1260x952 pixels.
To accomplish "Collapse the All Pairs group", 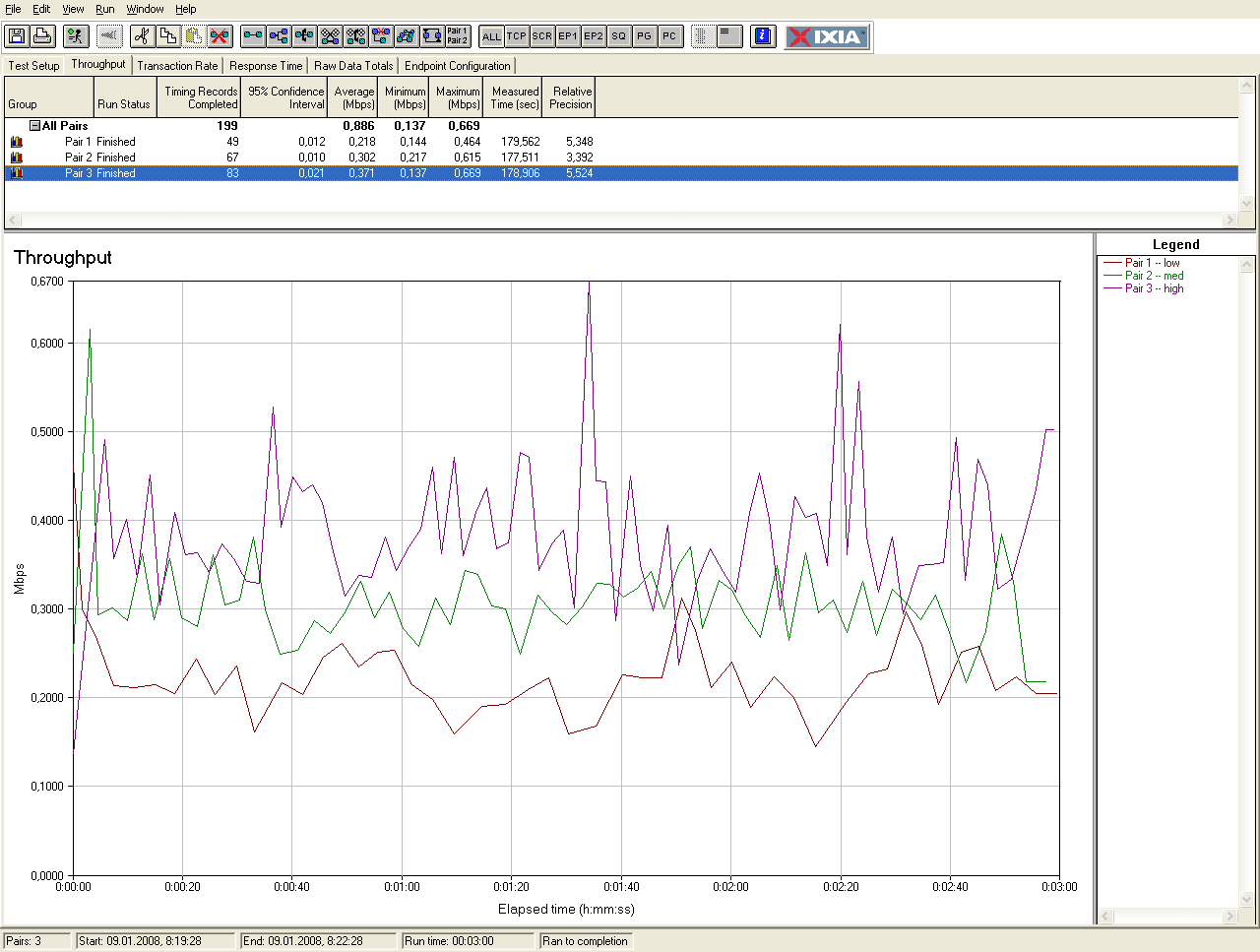I will (x=35, y=126).
